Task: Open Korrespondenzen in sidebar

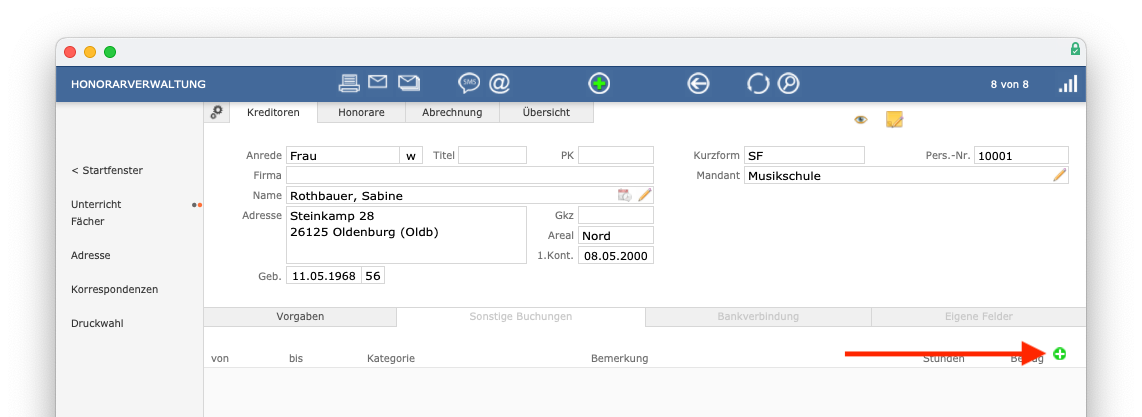Action: (114, 289)
